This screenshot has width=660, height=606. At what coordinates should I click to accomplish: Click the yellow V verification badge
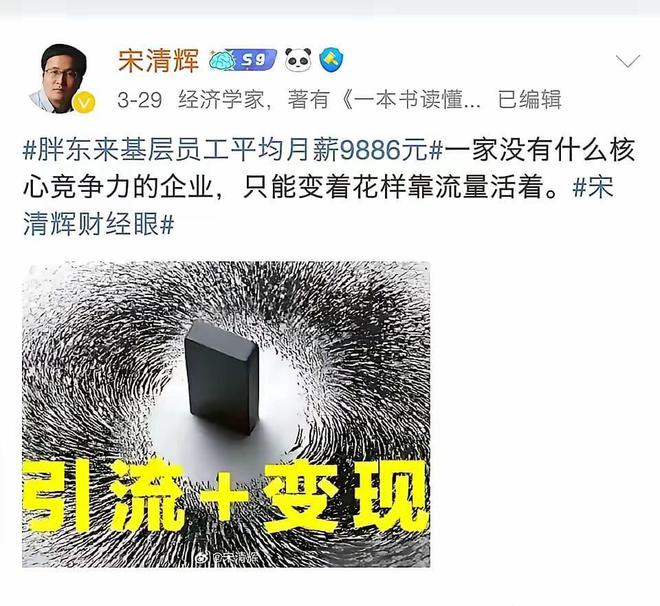click(84, 102)
